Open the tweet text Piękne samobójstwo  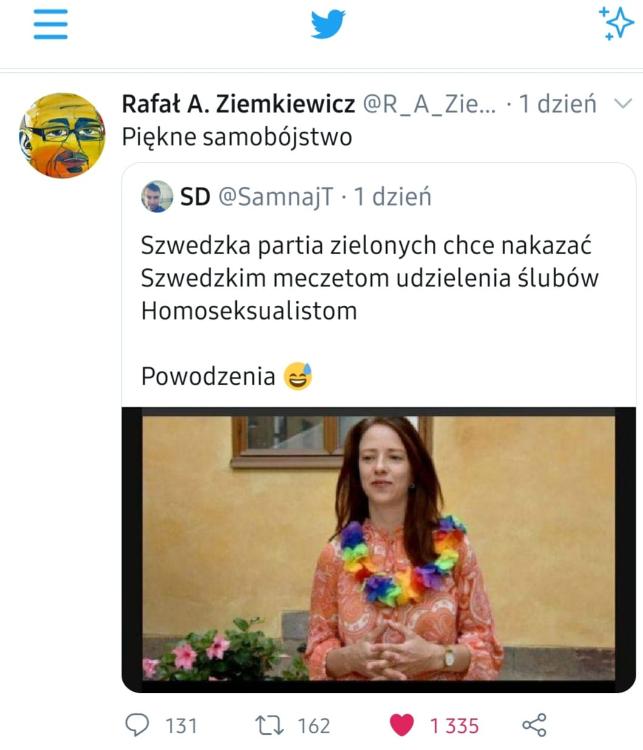237,137
